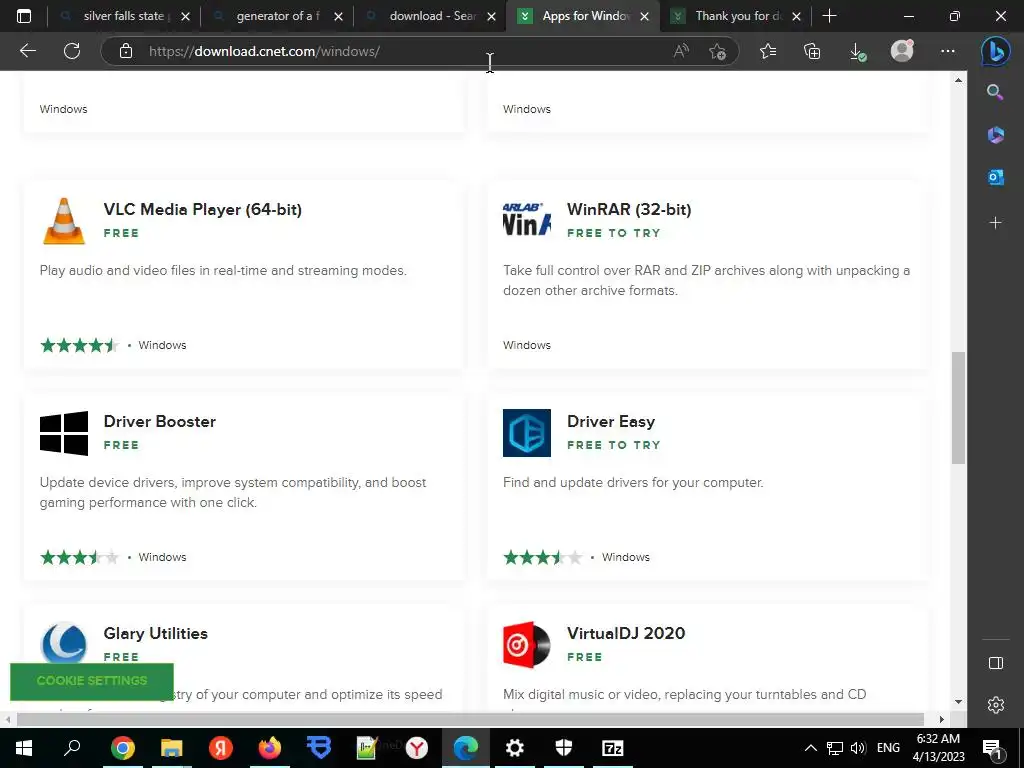This screenshot has height=768, width=1024.
Task: Toggle Read aloud icon in address bar
Action: click(x=681, y=51)
